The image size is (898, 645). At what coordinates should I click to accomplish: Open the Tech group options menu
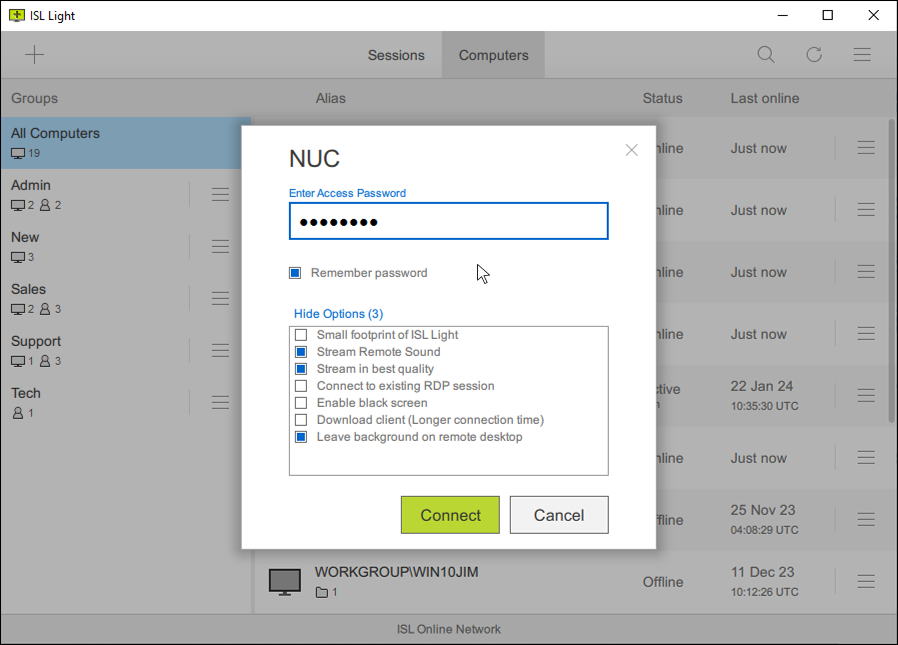[x=220, y=402]
